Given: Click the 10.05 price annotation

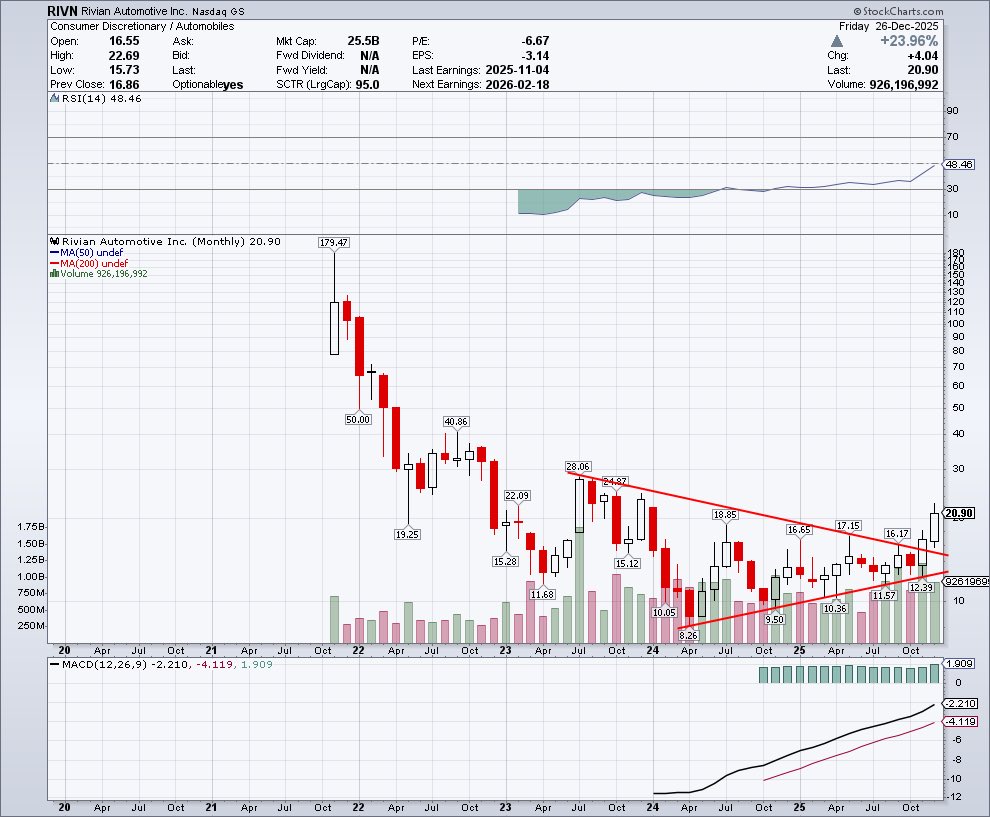Looking at the screenshot, I should pos(664,612).
